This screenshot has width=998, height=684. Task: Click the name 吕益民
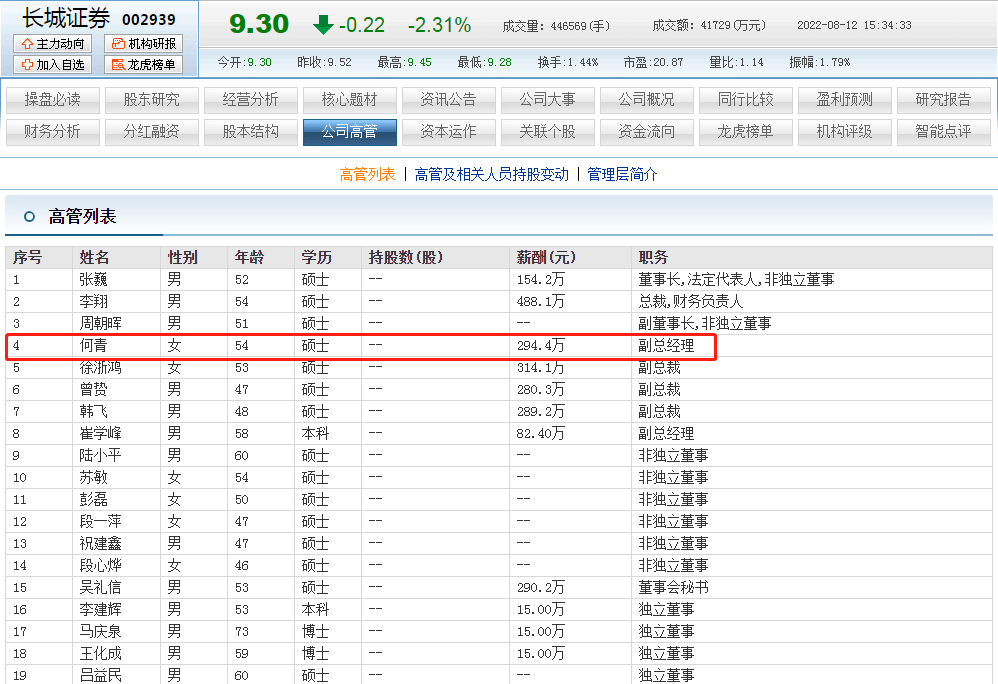101,675
